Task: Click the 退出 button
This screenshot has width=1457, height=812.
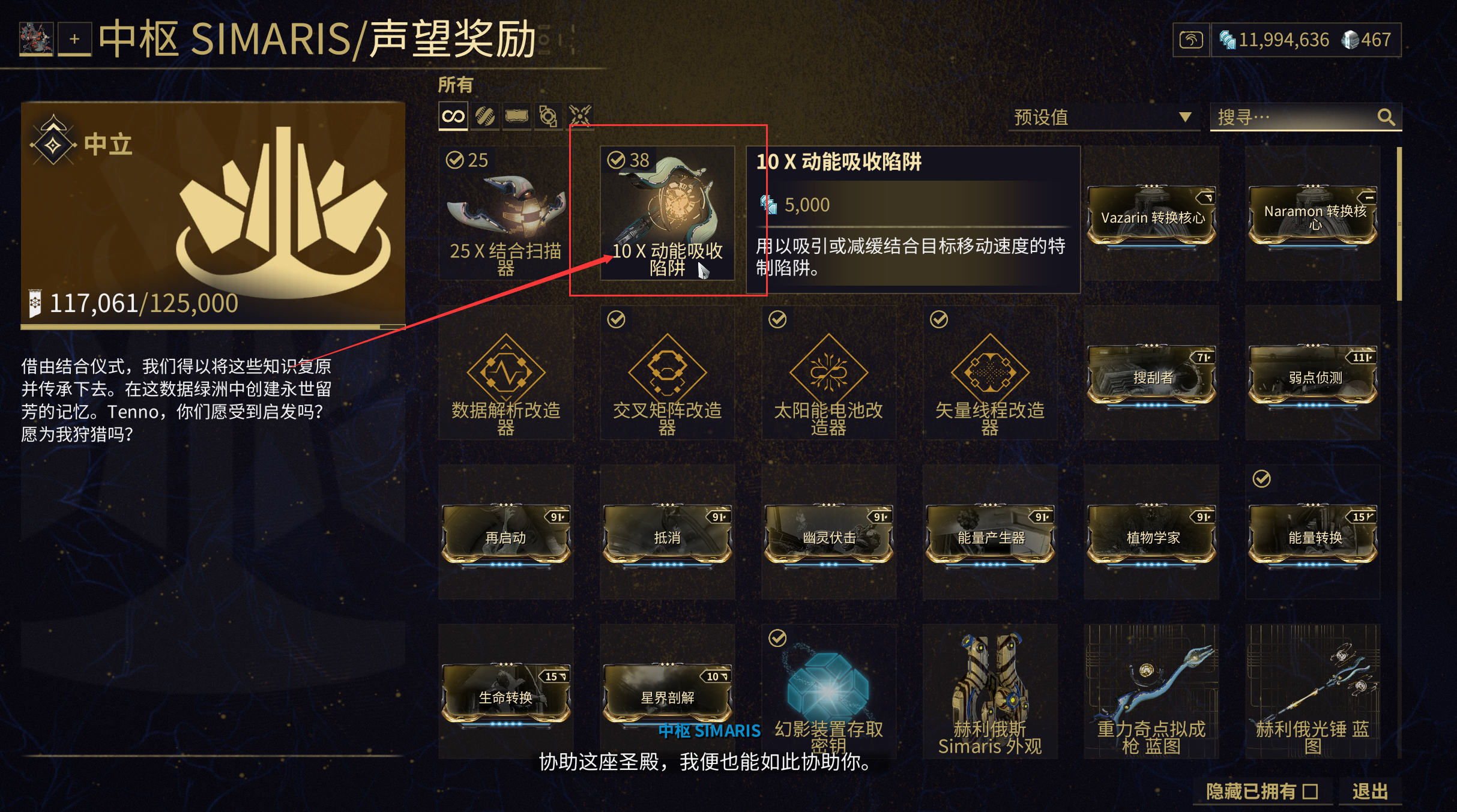Action: tap(1371, 792)
